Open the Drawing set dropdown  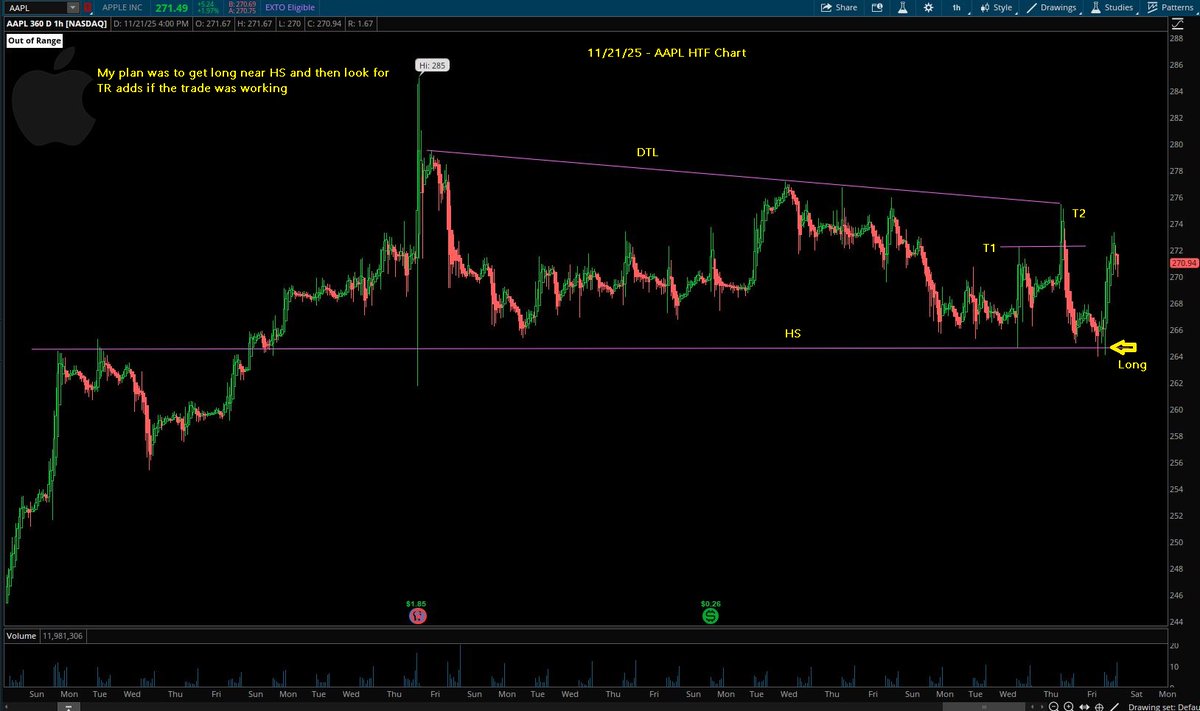[1164, 706]
